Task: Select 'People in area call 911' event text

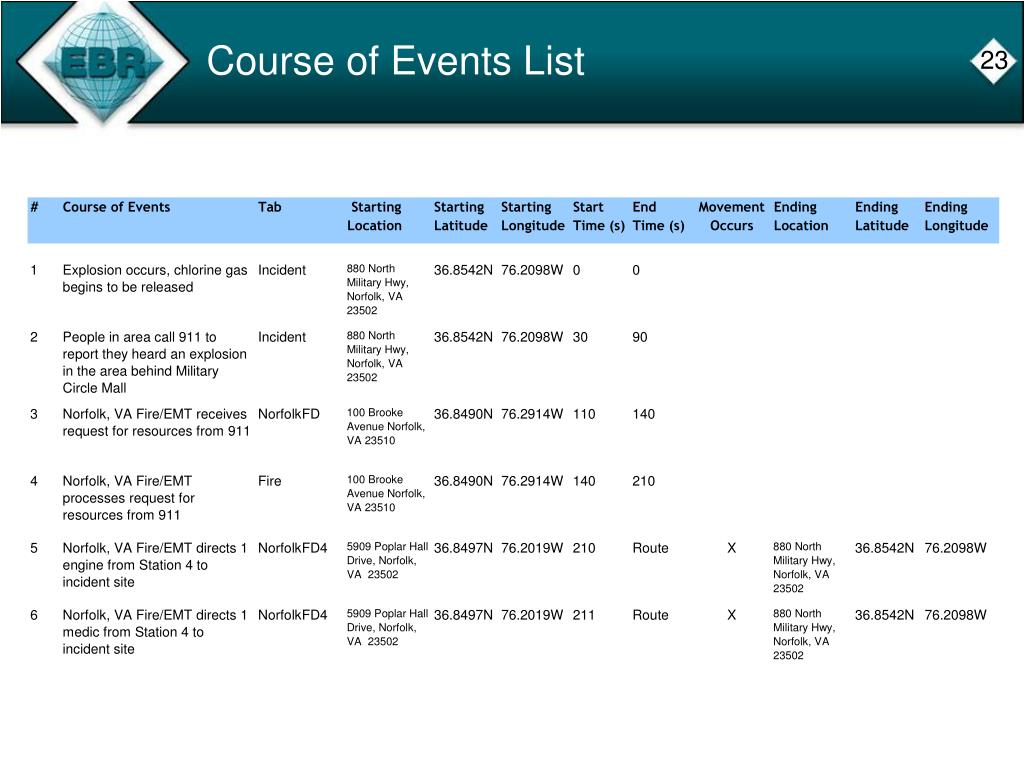Action: (154, 362)
